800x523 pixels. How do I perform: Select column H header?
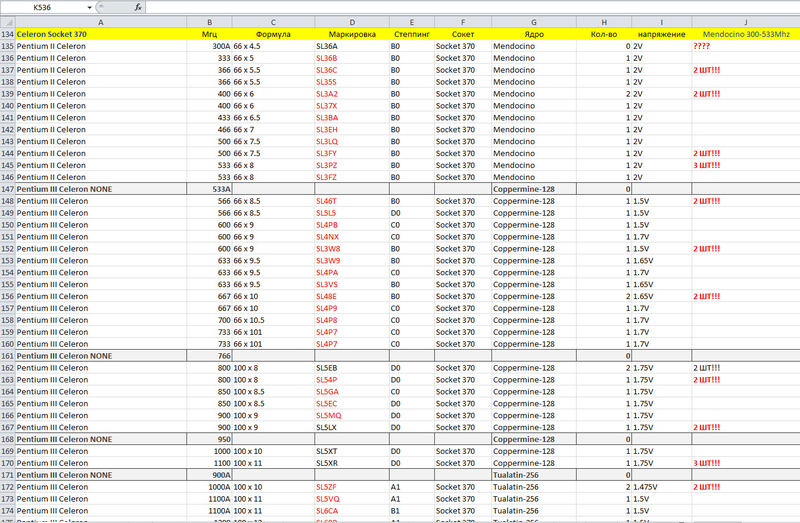pyautogui.click(x=604, y=22)
